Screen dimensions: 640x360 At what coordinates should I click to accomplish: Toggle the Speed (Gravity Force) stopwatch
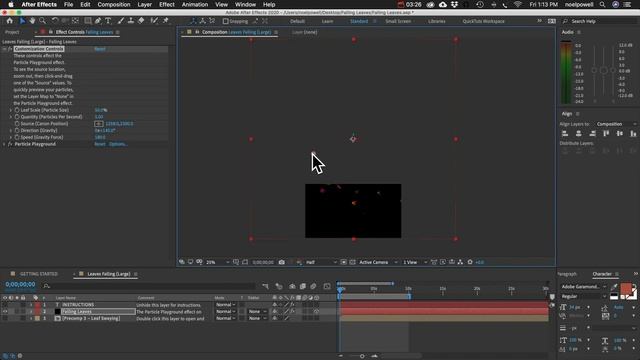[17, 137]
